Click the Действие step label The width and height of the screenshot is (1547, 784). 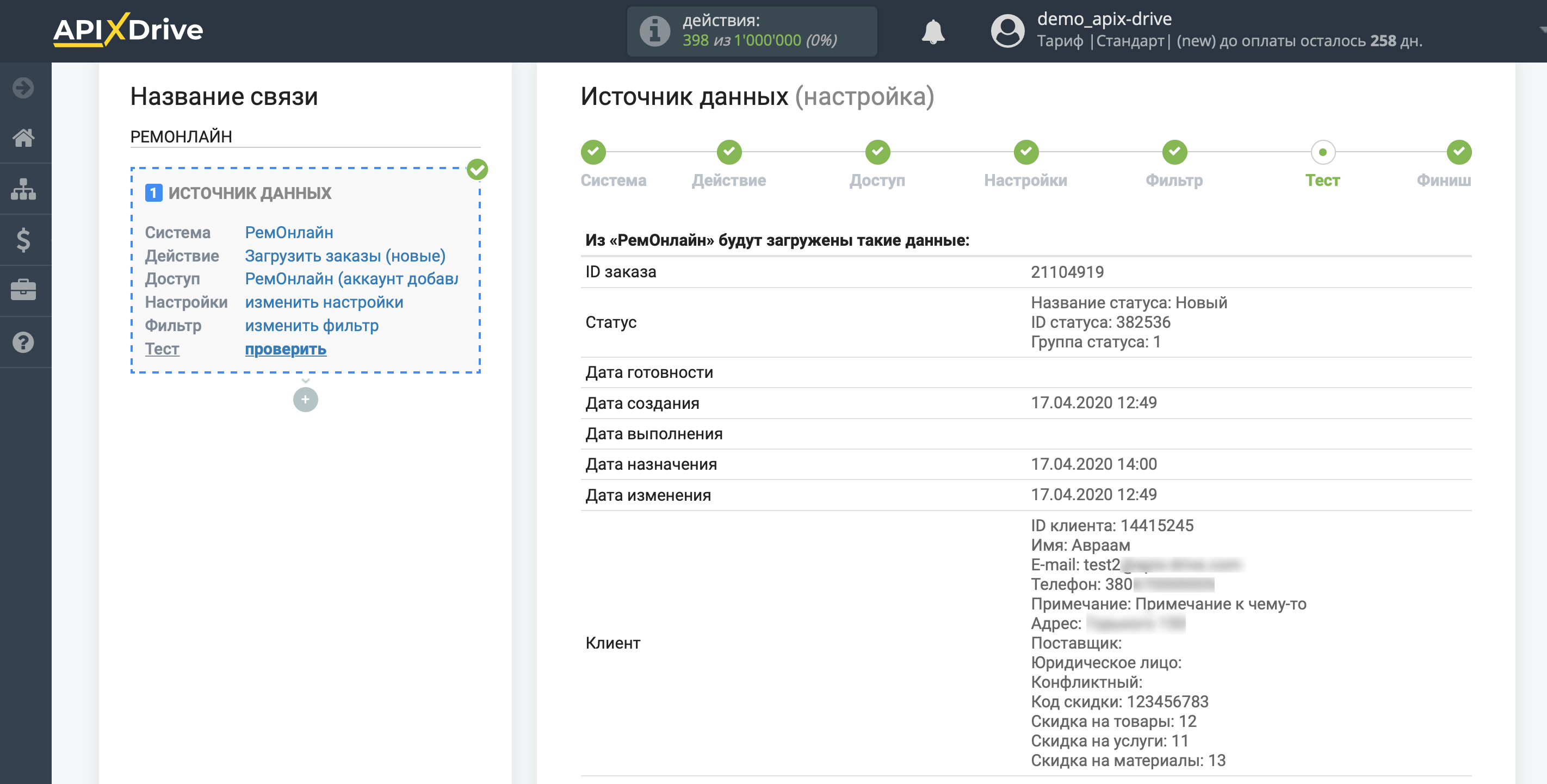coord(729,180)
